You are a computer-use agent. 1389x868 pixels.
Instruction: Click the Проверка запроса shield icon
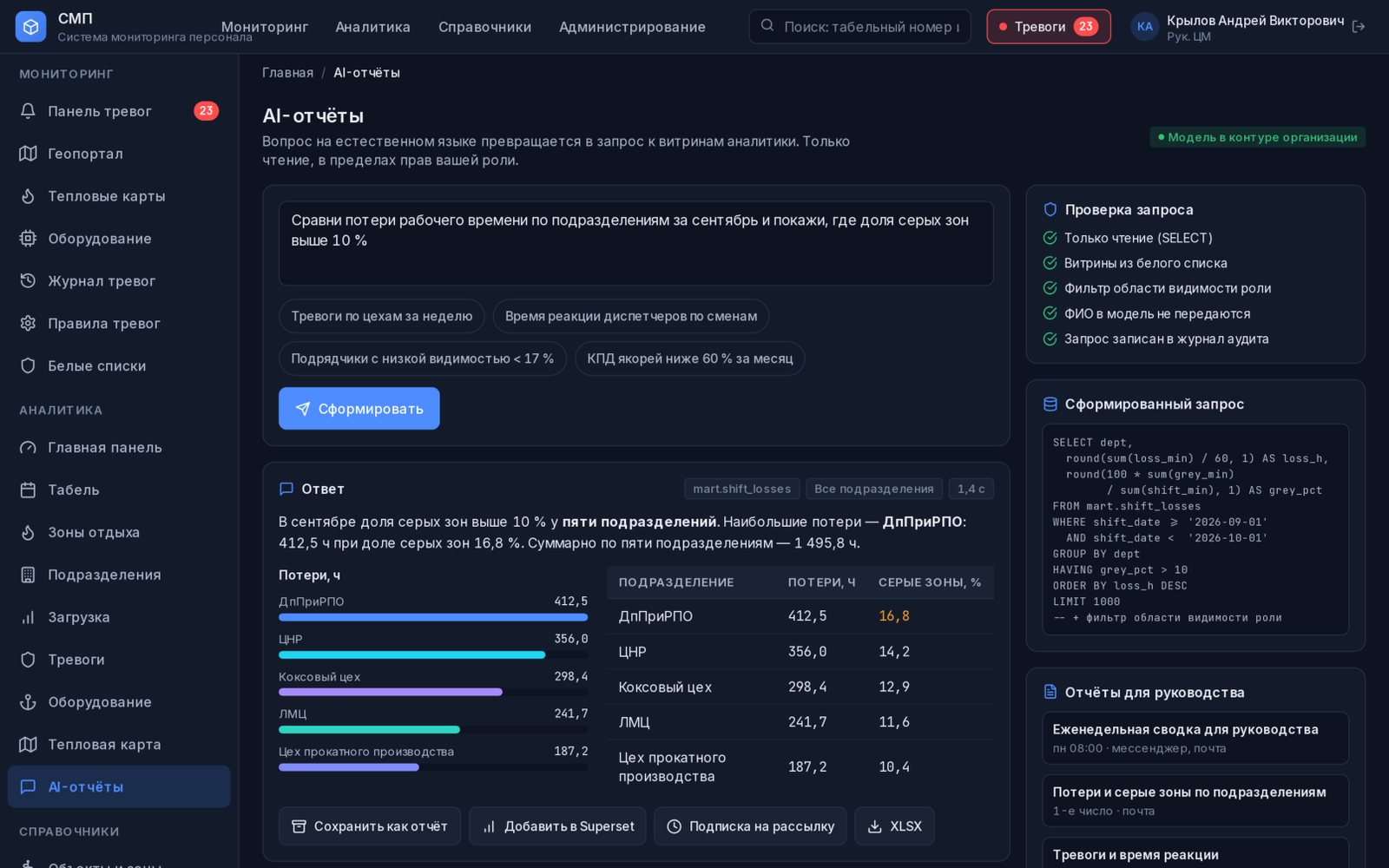[x=1050, y=209]
